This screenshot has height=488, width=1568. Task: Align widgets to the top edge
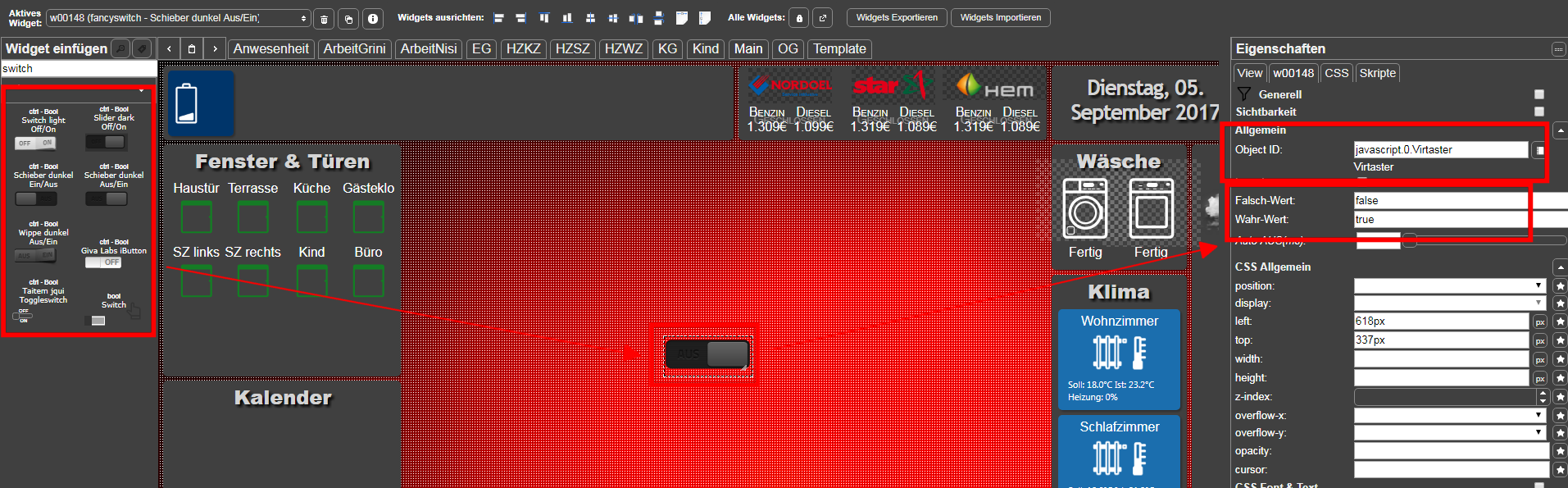[x=544, y=18]
